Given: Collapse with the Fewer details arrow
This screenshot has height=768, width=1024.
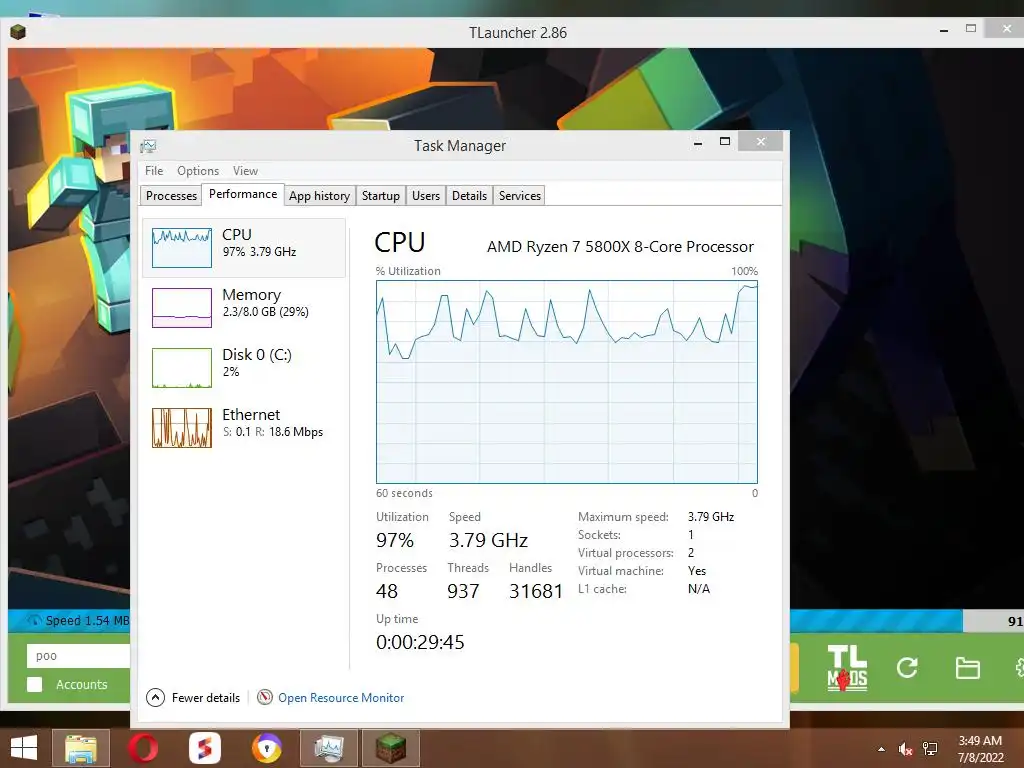Looking at the screenshot, I should (155, 698).
